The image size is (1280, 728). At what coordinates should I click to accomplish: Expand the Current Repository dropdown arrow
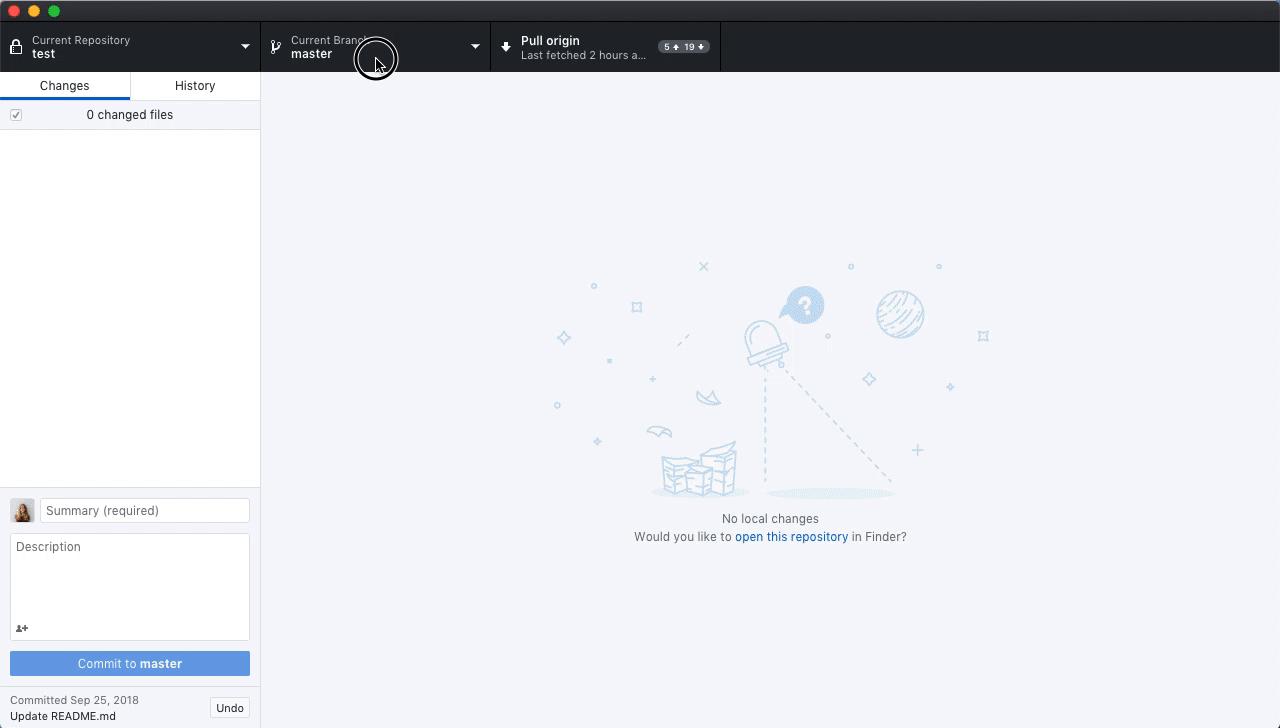click(245, 47)
